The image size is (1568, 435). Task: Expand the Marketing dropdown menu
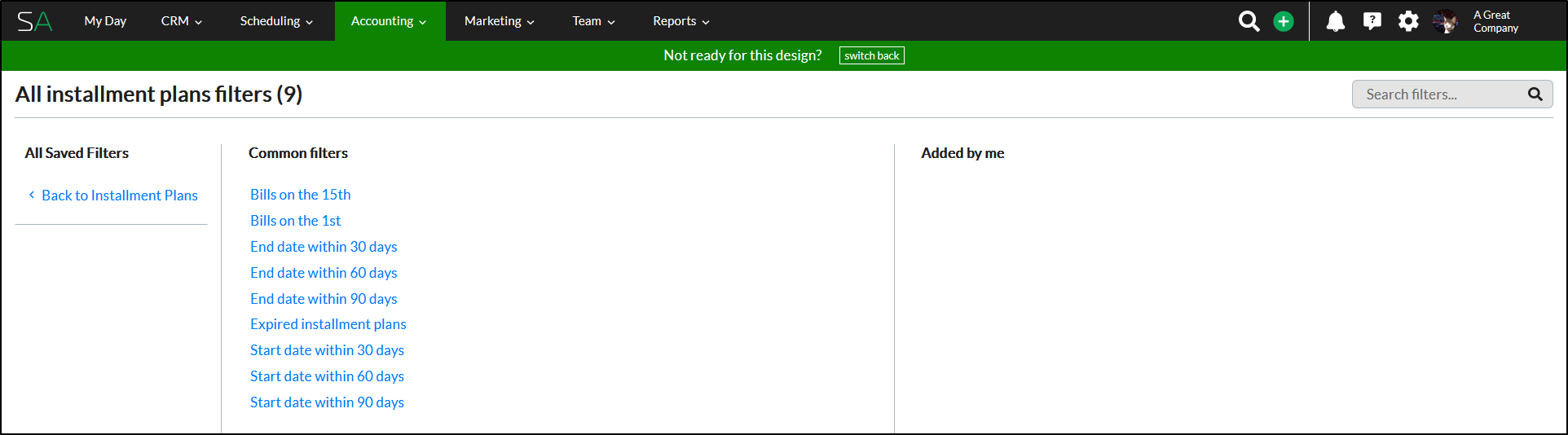tap(499, 21)
